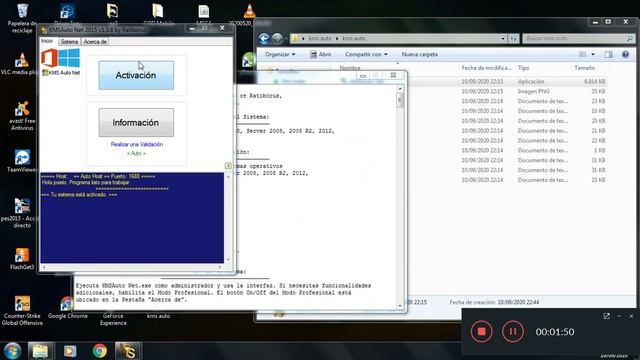The image size is (640, 360).
Task: Select the GeForce Experience desktop label
Action: (113, 319)
